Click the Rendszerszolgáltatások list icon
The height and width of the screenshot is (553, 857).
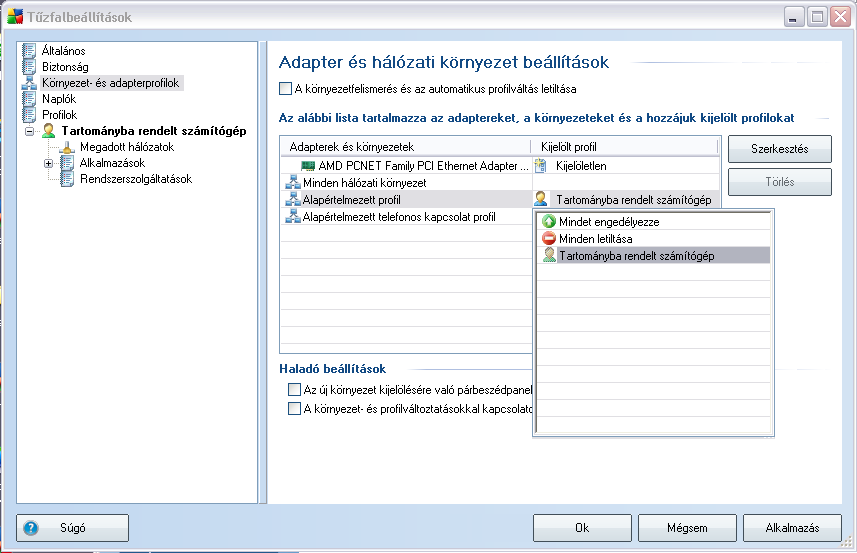pyautogui.click(x=67, y=179)
